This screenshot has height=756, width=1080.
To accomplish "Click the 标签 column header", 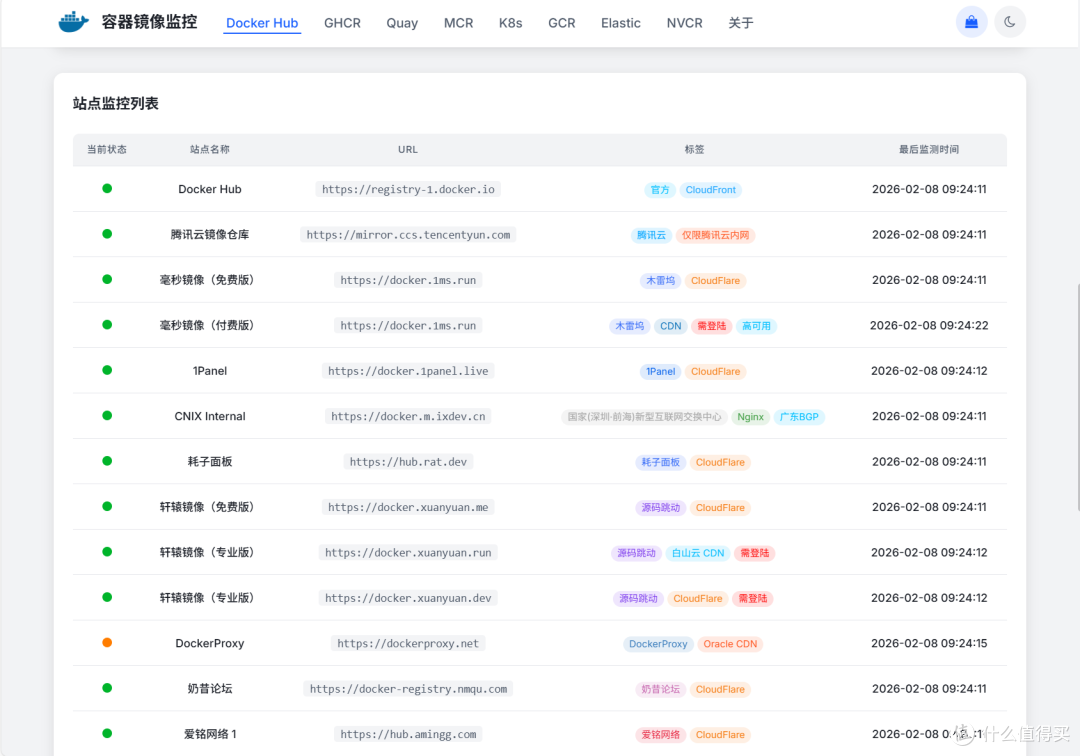I will [694, 149].
